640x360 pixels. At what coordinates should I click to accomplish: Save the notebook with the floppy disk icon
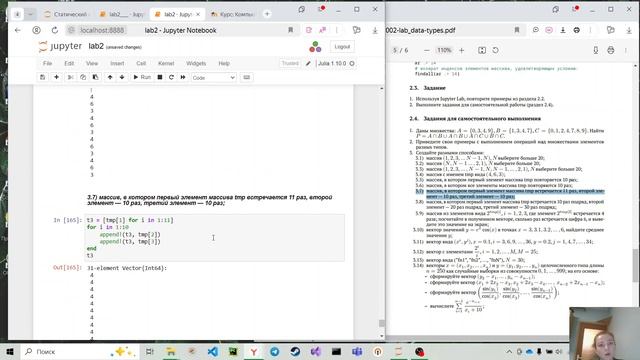pyautogui.click(x=42, y=77)
